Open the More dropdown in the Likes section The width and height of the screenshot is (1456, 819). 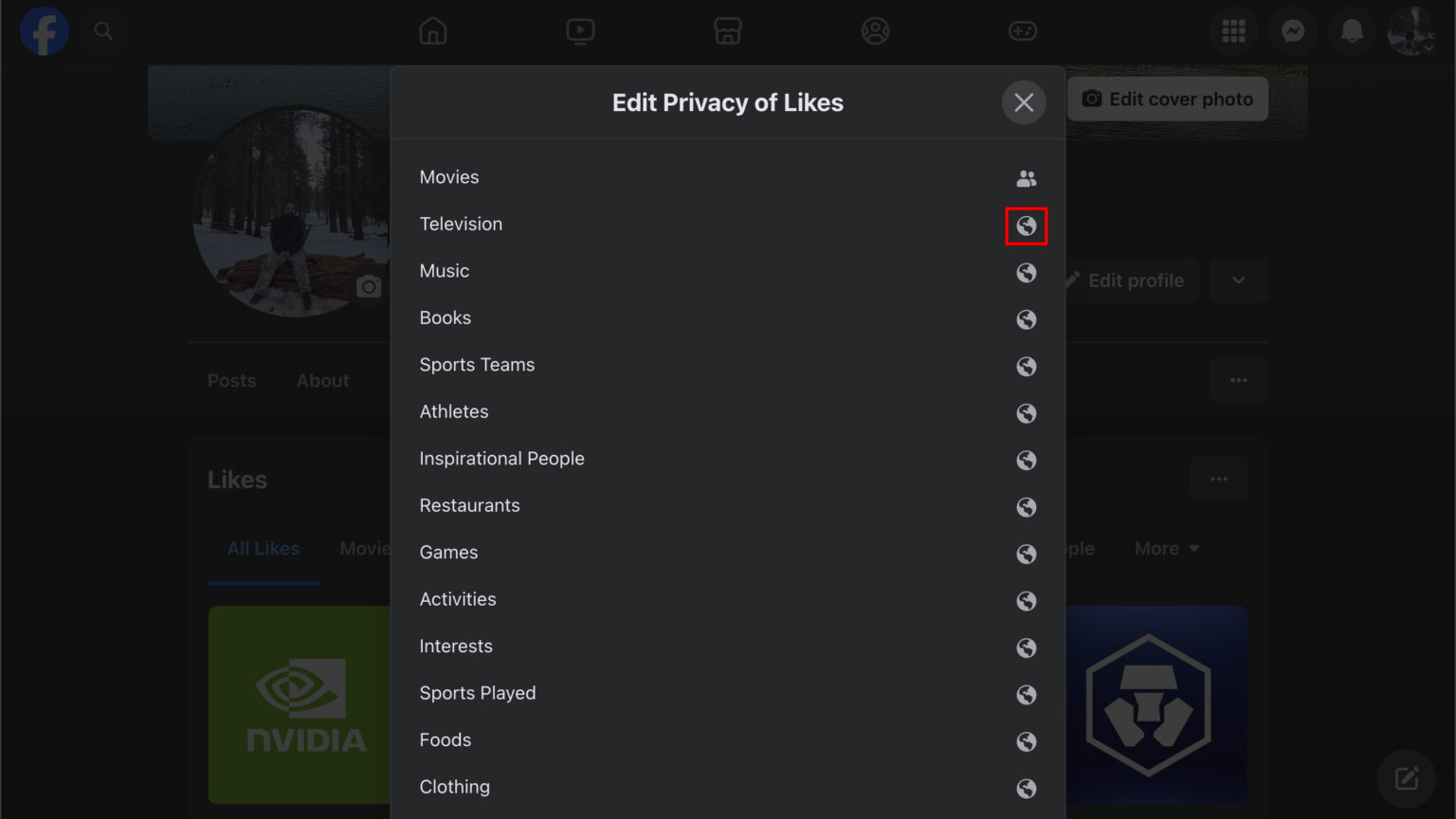click(1167, 548)
